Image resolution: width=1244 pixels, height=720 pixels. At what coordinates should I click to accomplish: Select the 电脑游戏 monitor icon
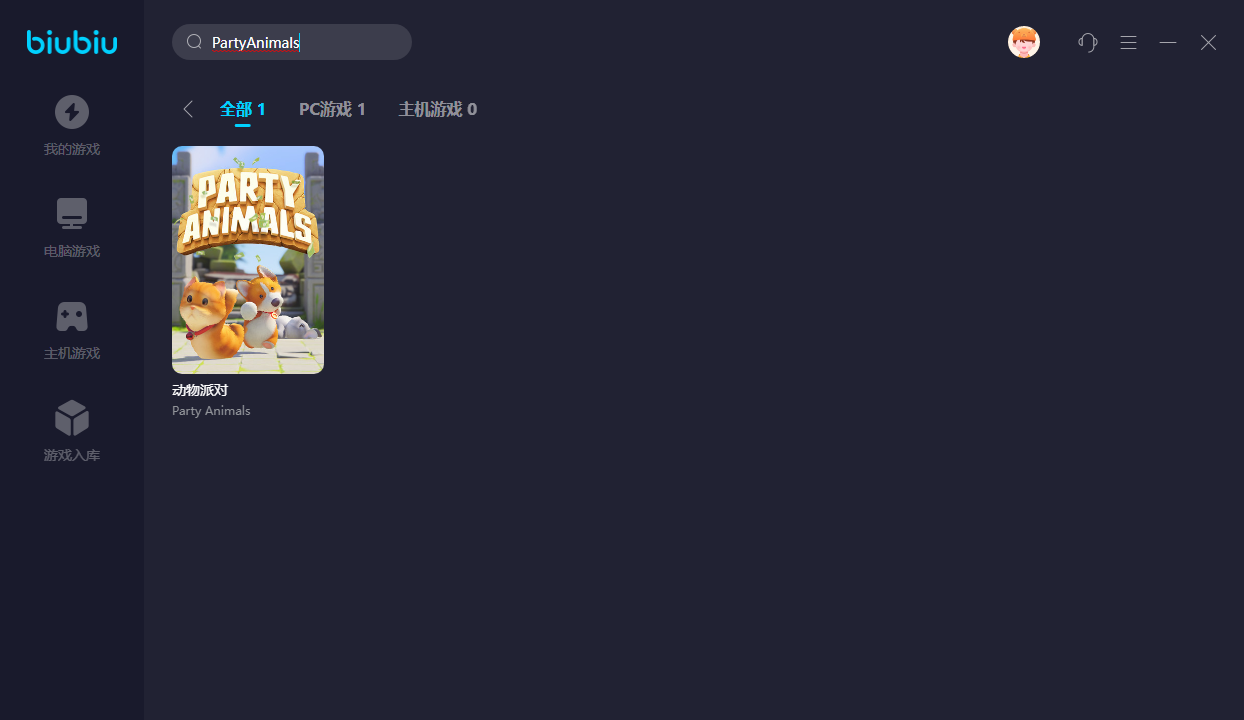[x=72, y=214]
